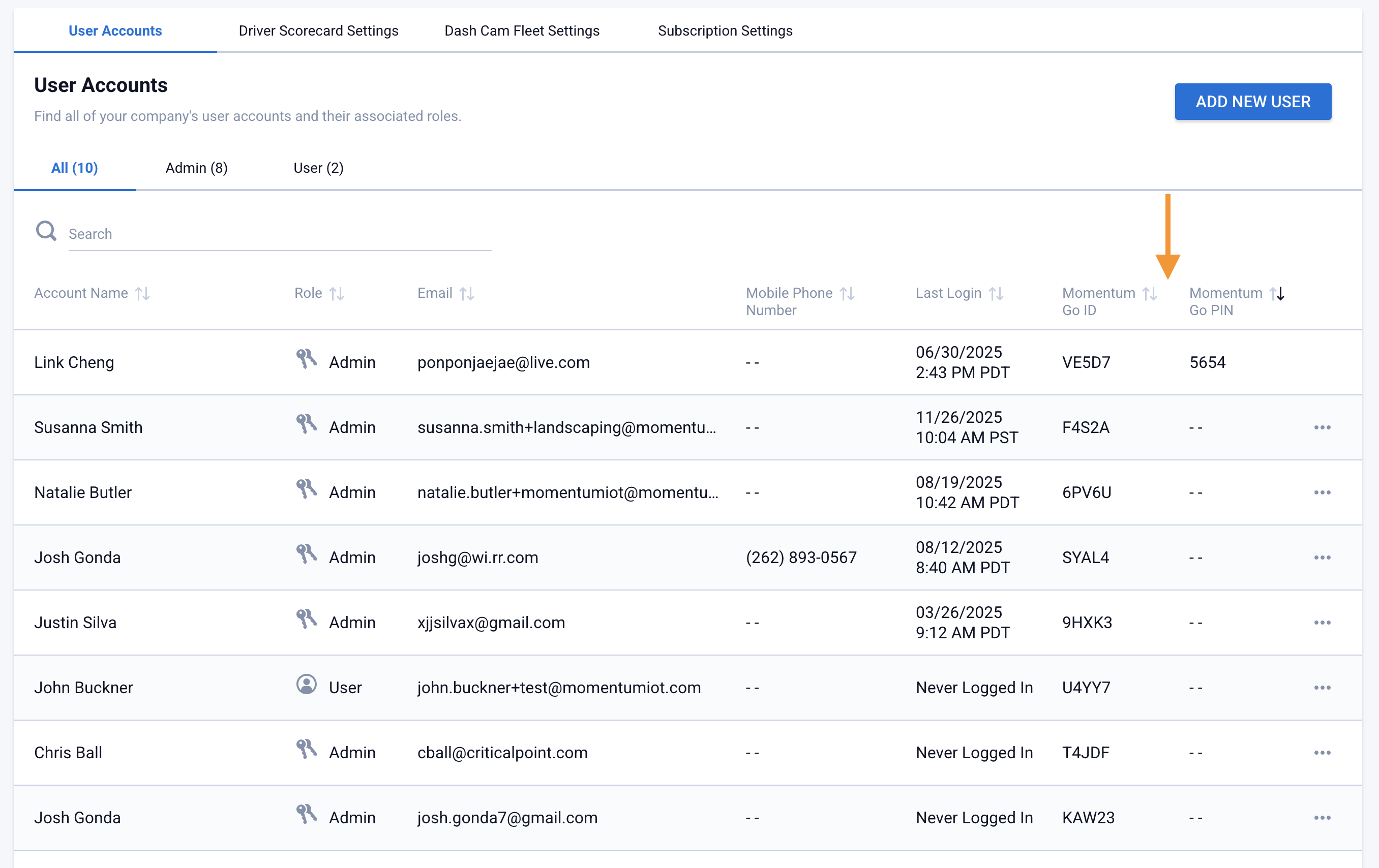This screenshot has width=1379, height=868.
Task: Toggle Momentum Go PIN sort order
Action: [1276, 294]
